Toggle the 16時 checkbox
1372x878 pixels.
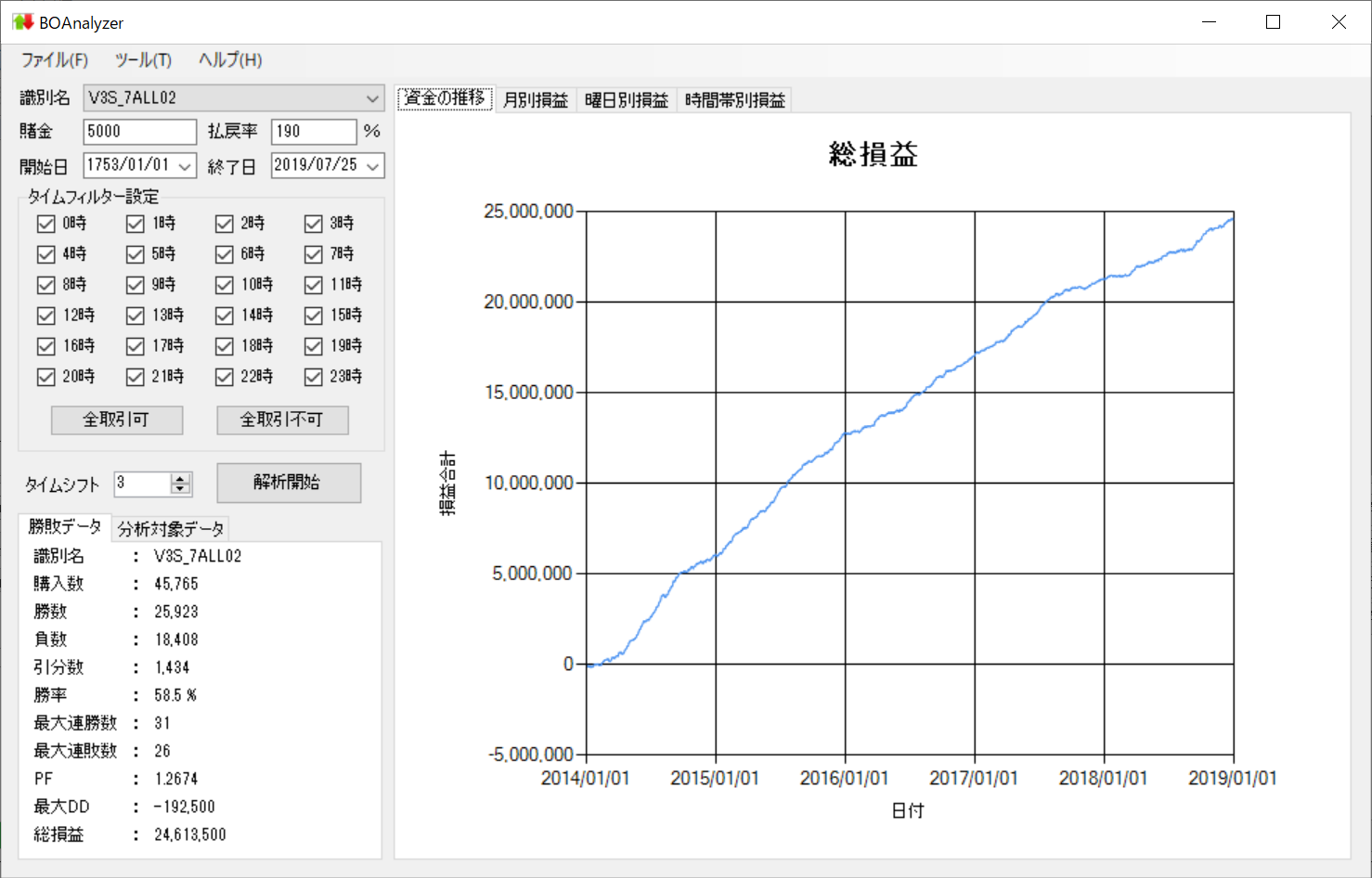click(x=46, y=346)
